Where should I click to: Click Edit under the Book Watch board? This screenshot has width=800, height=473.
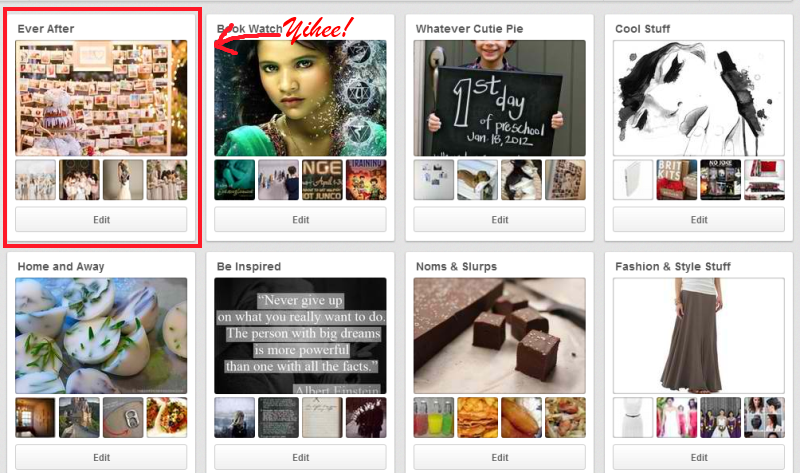click(x=300, y=220)
